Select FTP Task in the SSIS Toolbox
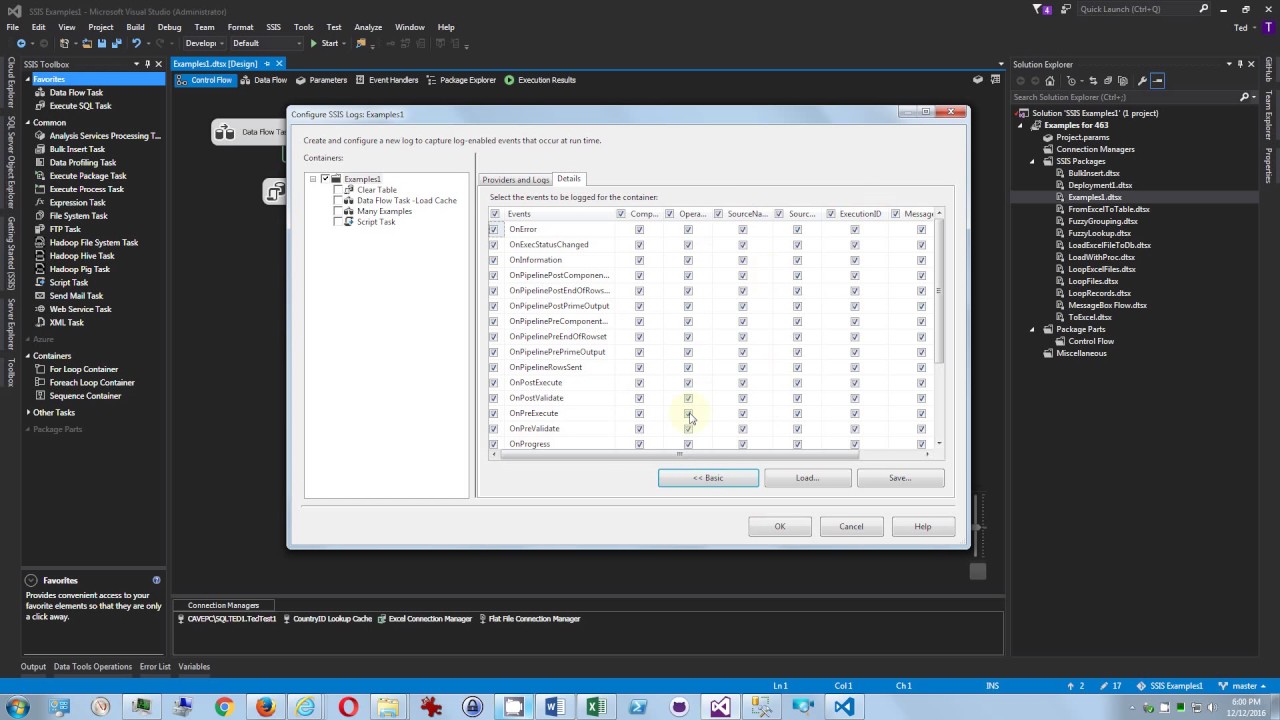The width and height of the screenshot is (1280, 720). point(65,229)
